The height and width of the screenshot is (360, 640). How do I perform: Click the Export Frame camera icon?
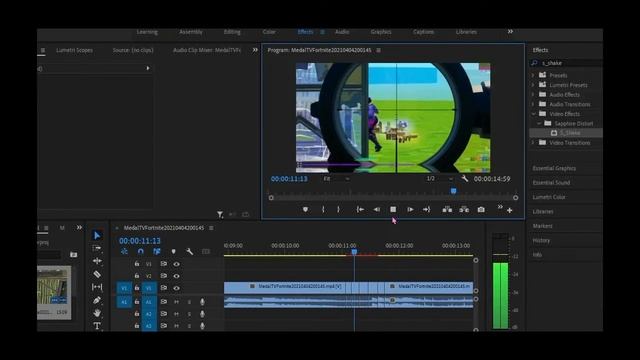(x=481, y=209)
